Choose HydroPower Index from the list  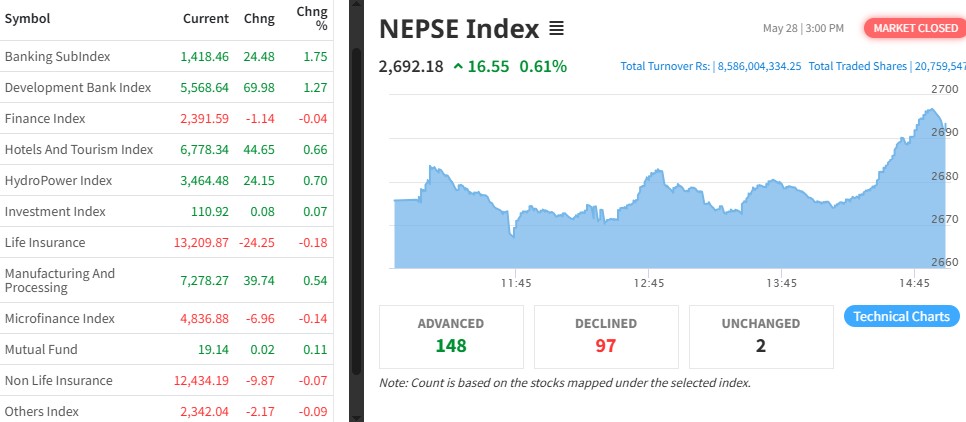tap(58, 180)
